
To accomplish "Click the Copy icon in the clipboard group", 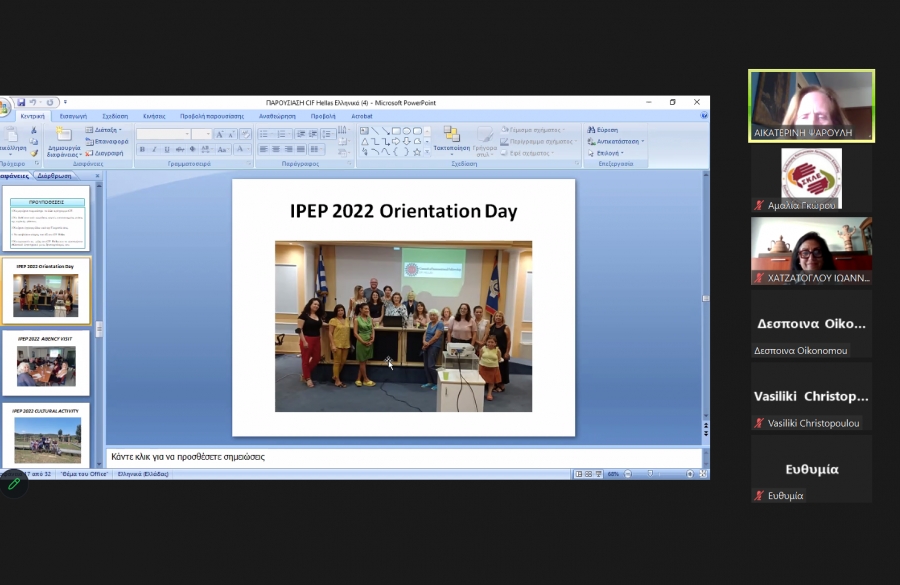I will point(34,142).
